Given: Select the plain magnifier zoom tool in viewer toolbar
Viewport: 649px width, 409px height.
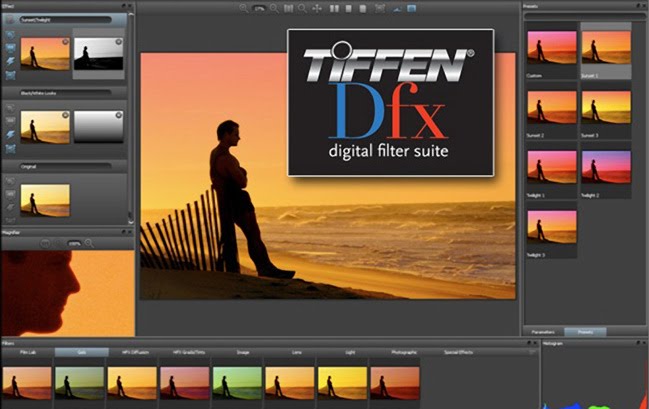Looking at the screenshot, I should coord(303,8).
